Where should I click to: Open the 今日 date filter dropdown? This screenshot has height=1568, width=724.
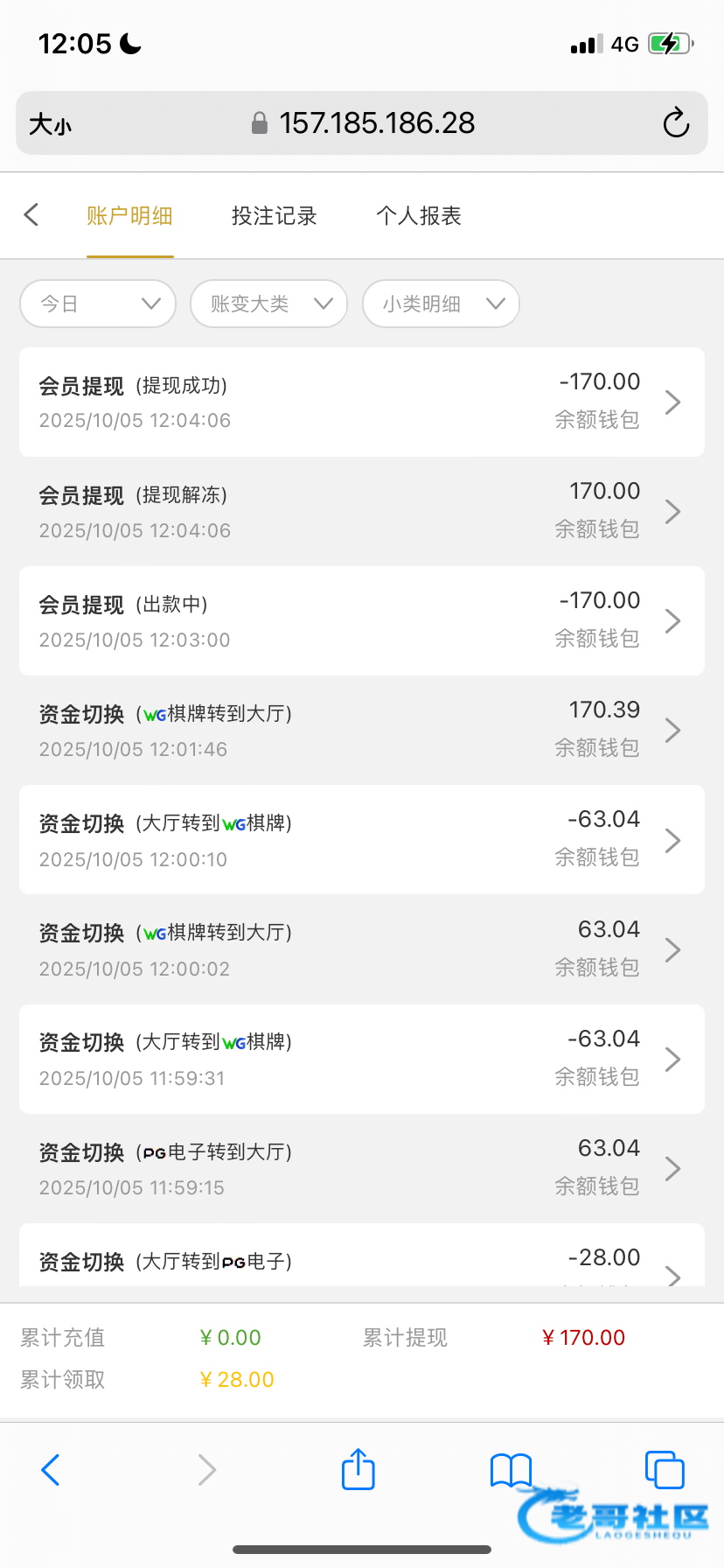click(x=98, y=304)
